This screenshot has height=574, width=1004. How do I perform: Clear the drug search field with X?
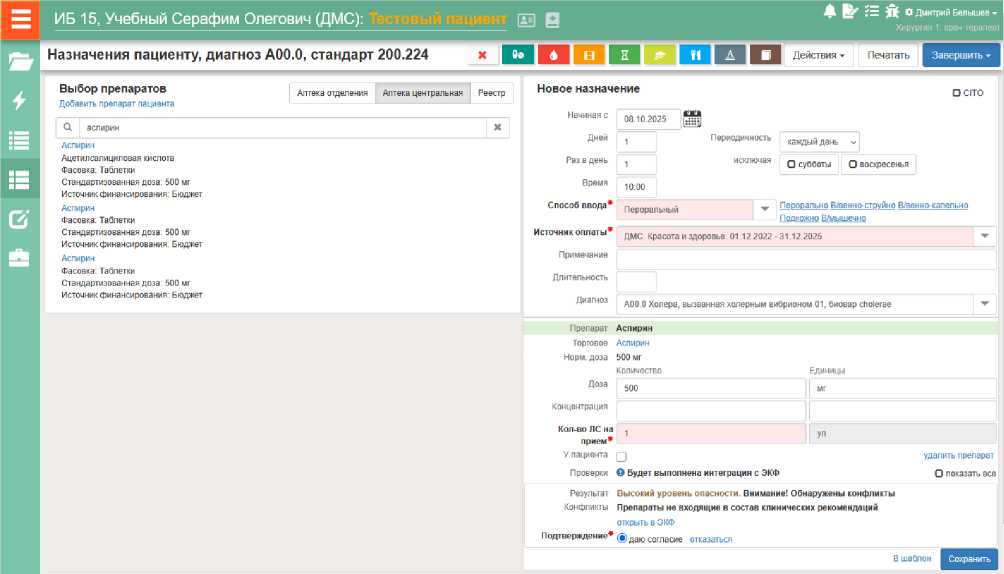point(499,128)
